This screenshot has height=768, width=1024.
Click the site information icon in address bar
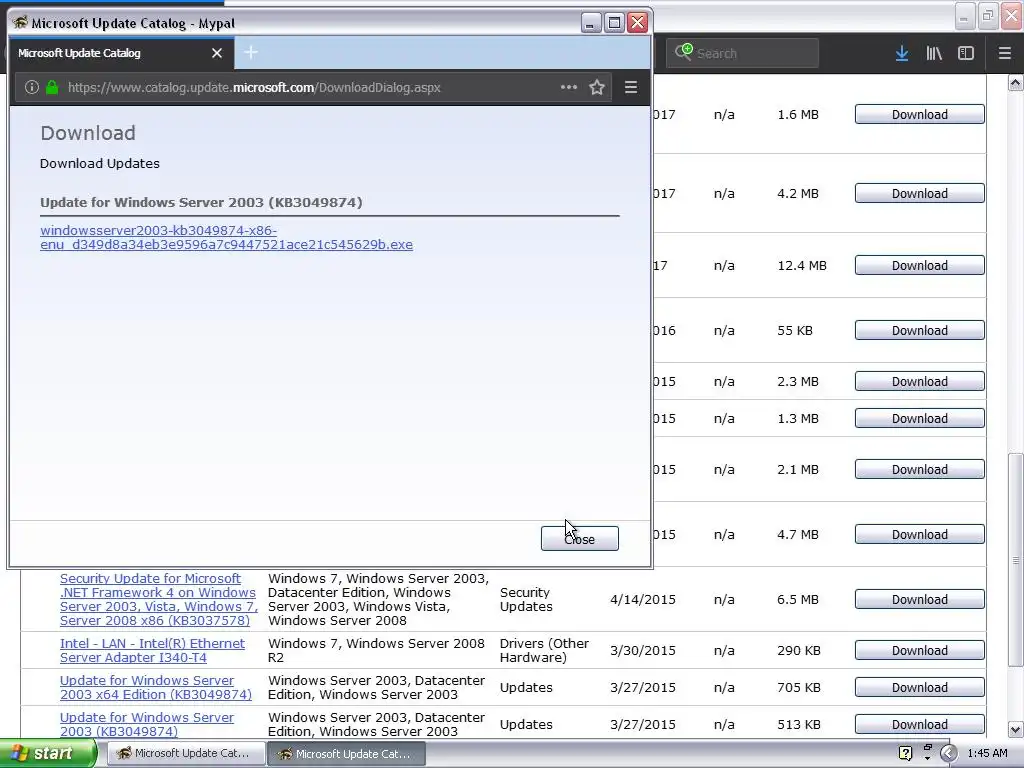click(x=31, y=87)
